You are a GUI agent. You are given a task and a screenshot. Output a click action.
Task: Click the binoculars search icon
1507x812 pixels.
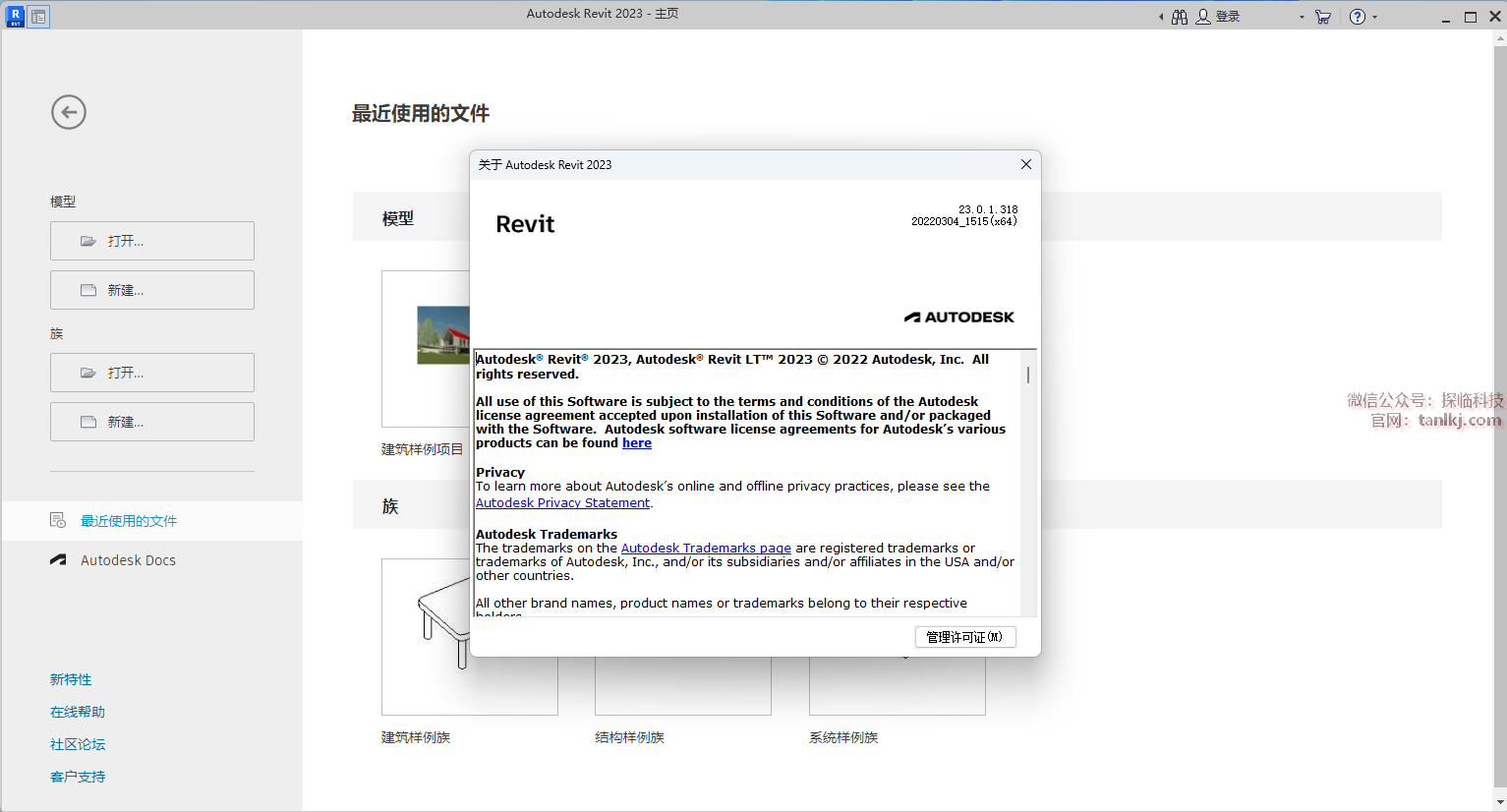(1180, 17)
